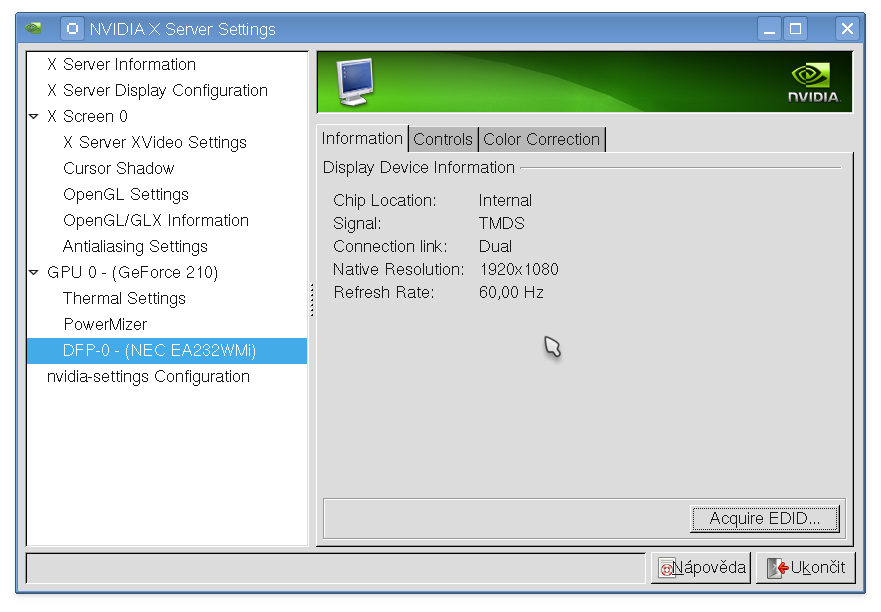Select X Server XVideo Settings
The width and height of the screenshot is (881, 612).
[x=155, y=142]
